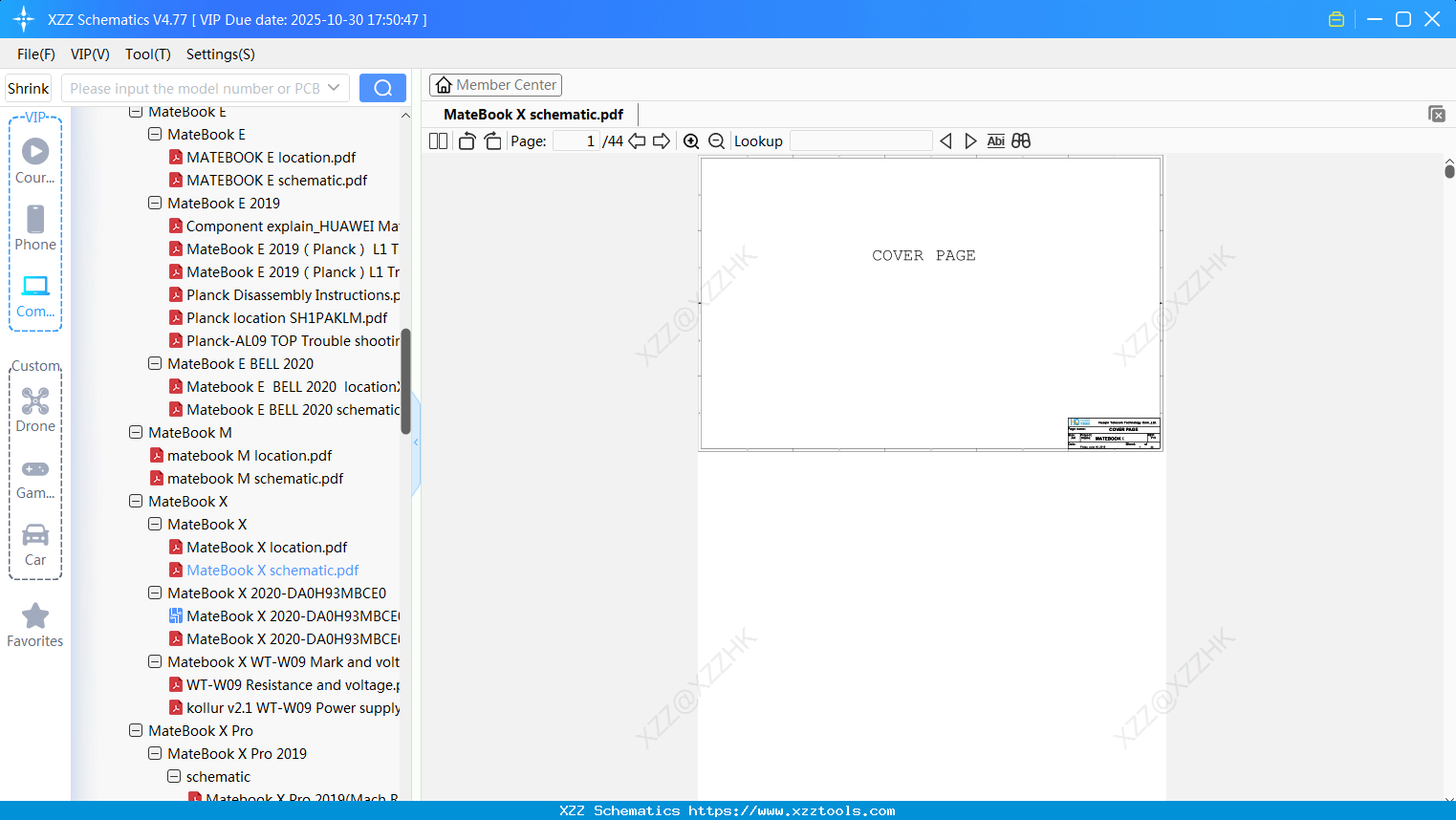Click the document viewer scrollbar thumb
The image size is (1456, 820).
click(x=1449, y=171)
